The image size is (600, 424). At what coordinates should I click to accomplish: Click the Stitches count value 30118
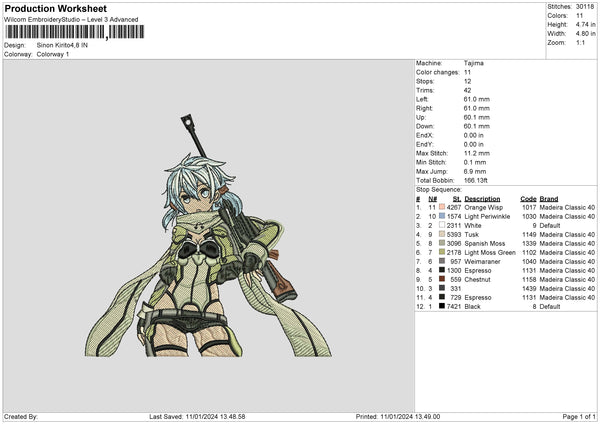583,6
